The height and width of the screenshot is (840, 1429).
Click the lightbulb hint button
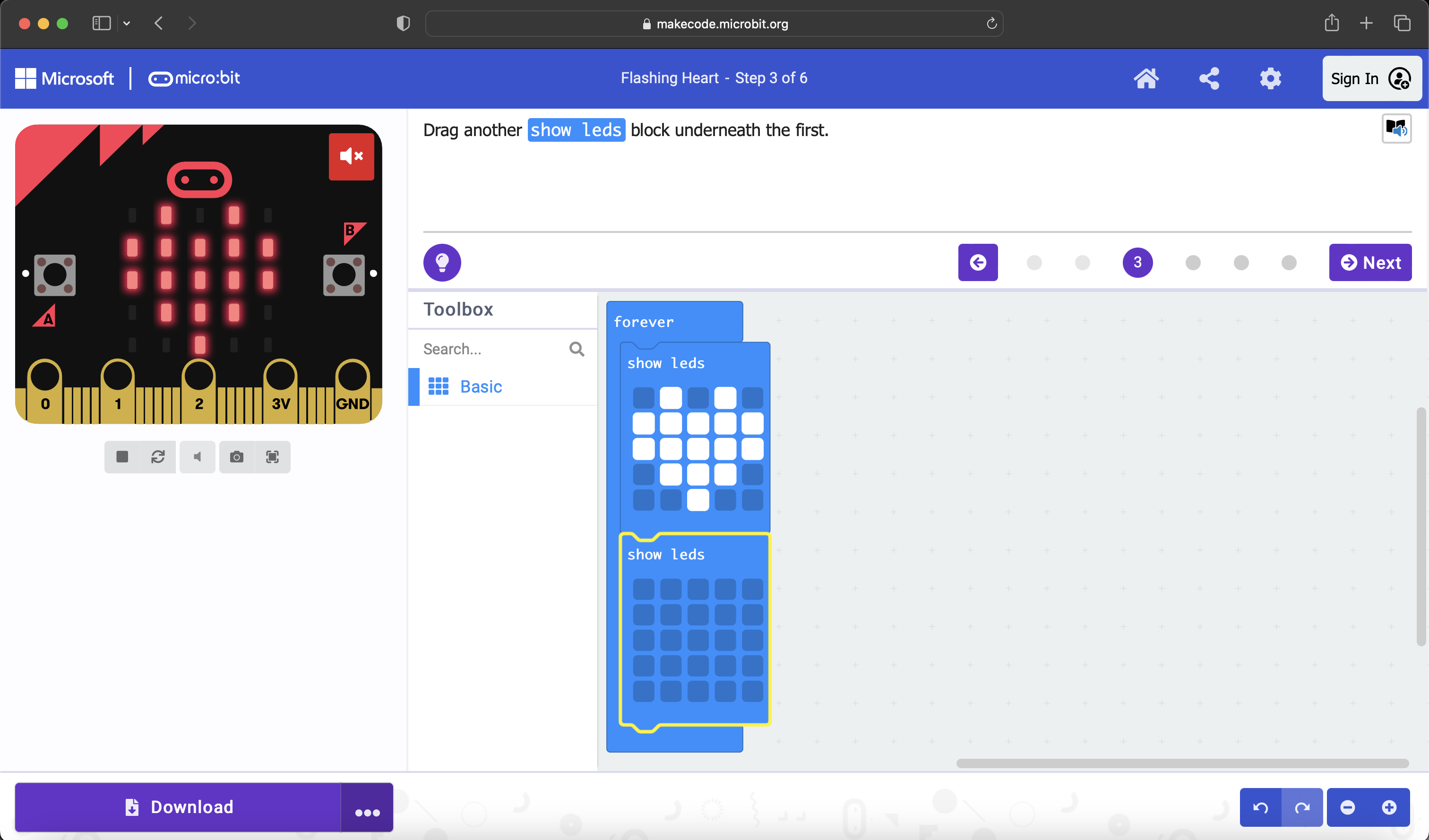click(x=442, y=262)
